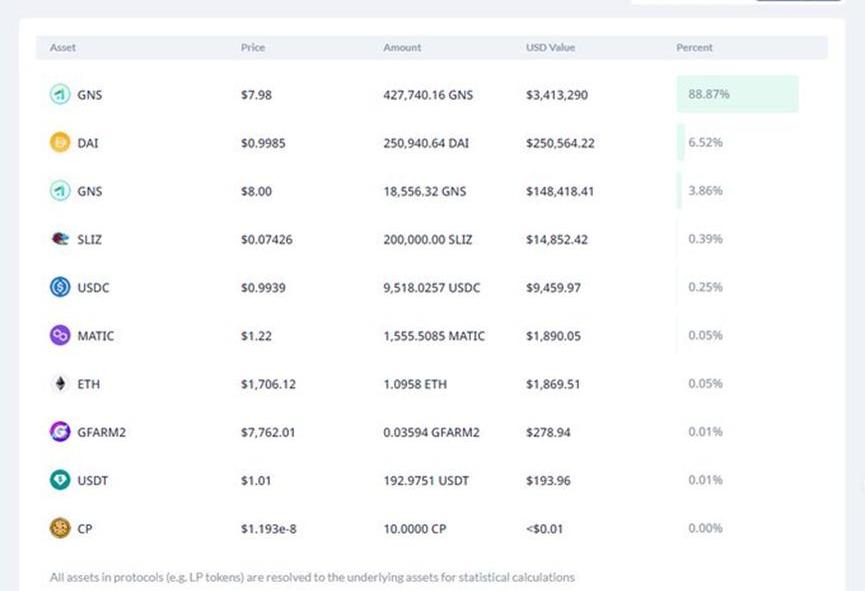This screenshot has height=591, width=865.
Task: Select the ETH asset name
Action: pos(89,384)
